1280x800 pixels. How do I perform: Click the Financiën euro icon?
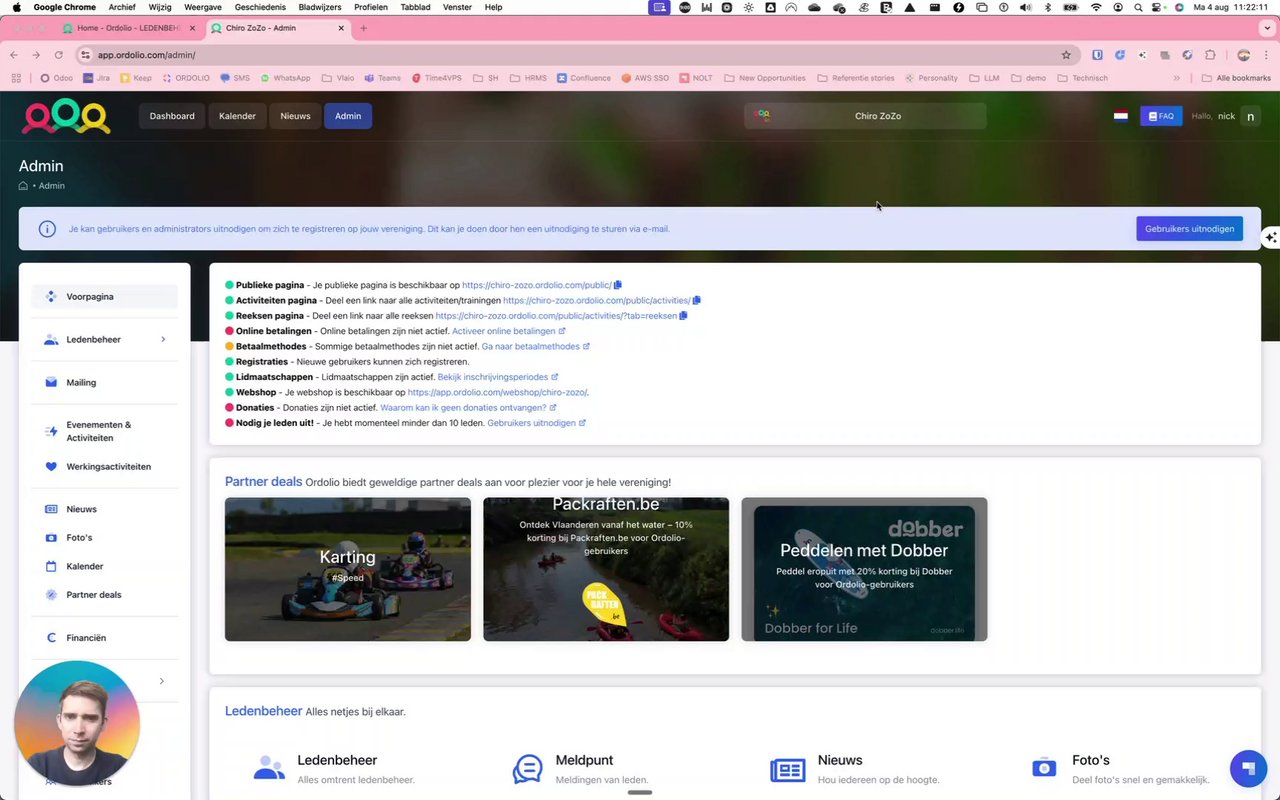pyautogui.click(x=51, y=638)
